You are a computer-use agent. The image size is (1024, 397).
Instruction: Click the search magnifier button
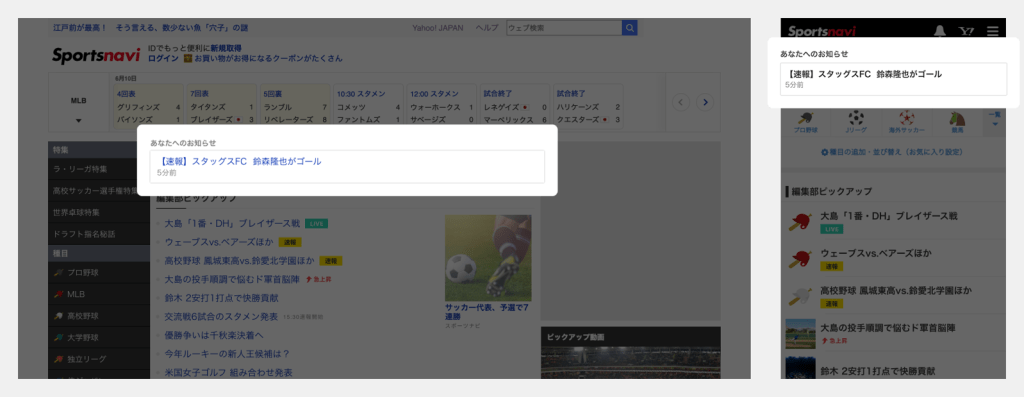click(x=629, y=28)
